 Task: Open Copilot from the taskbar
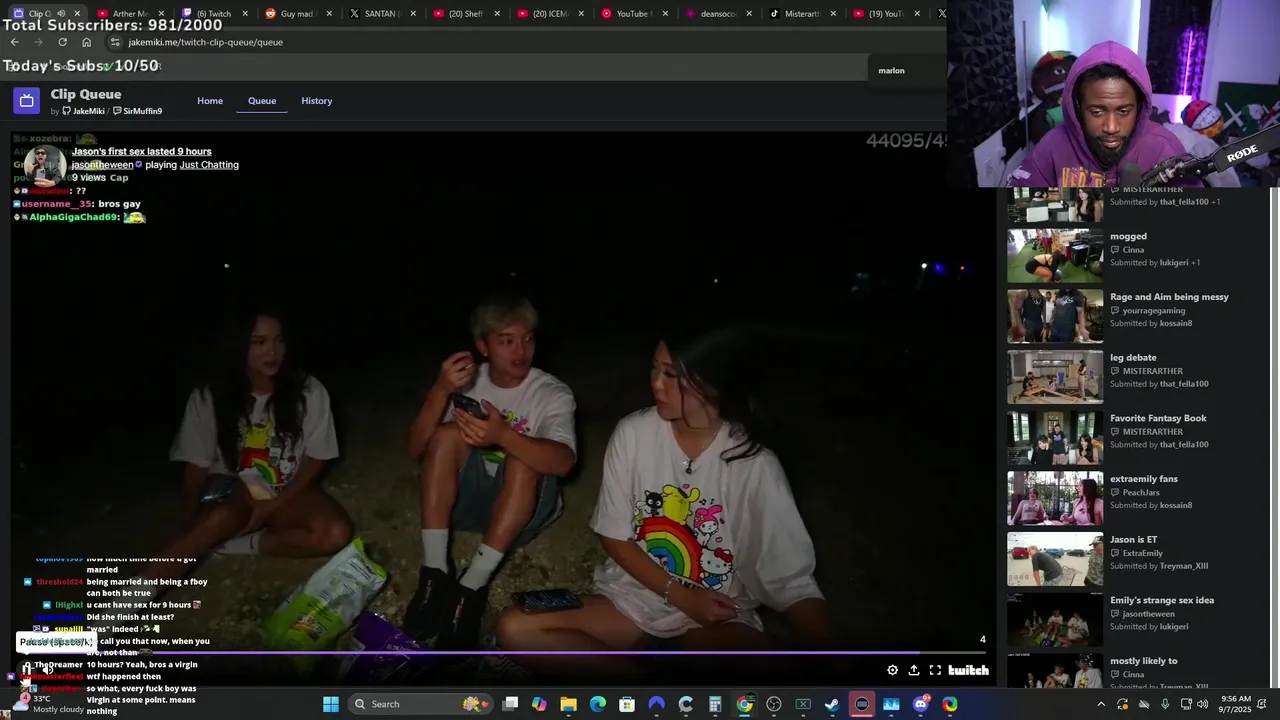coord(539,704)
